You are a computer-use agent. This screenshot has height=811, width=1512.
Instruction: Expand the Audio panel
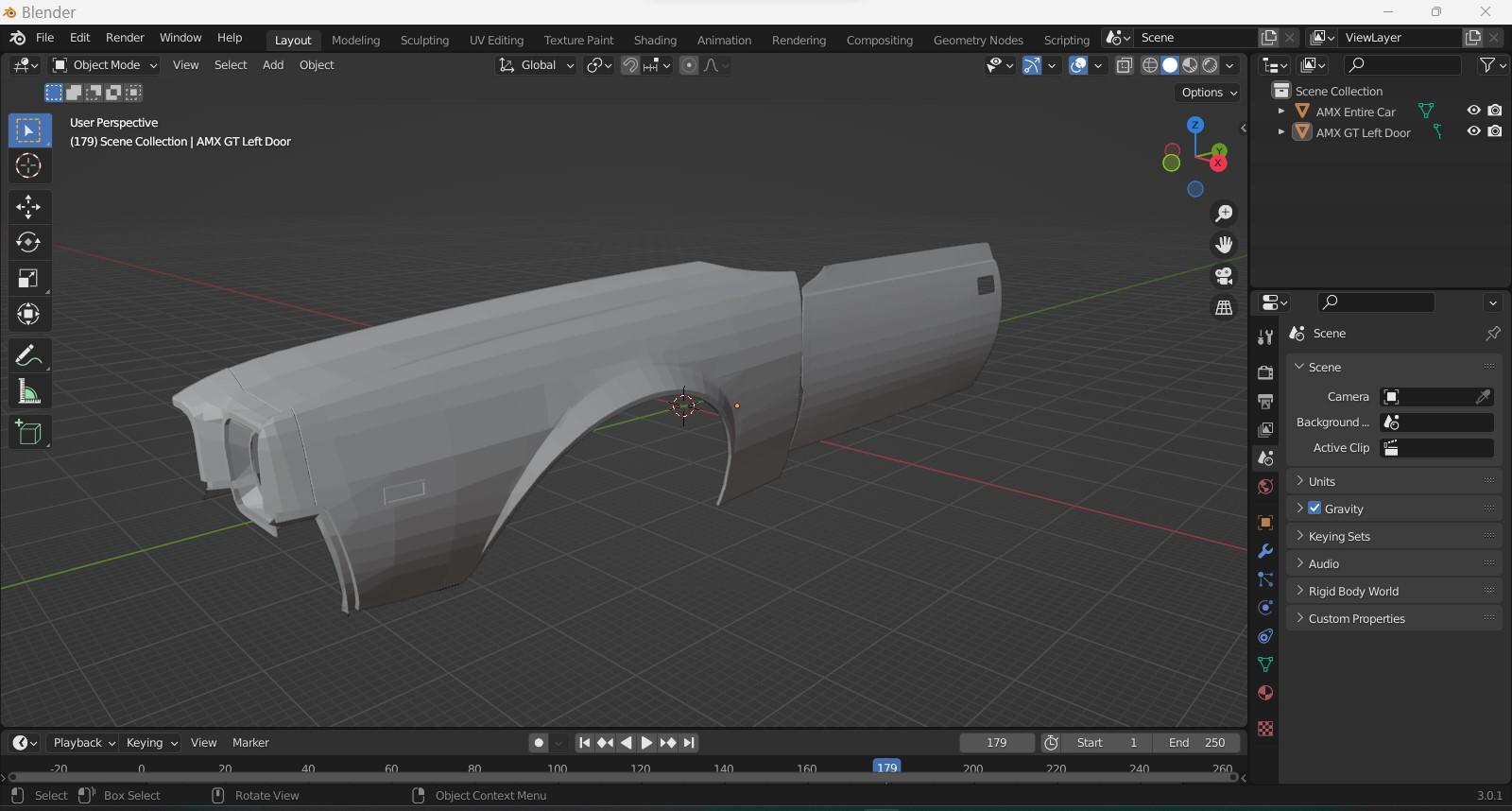pos(1394,563)
